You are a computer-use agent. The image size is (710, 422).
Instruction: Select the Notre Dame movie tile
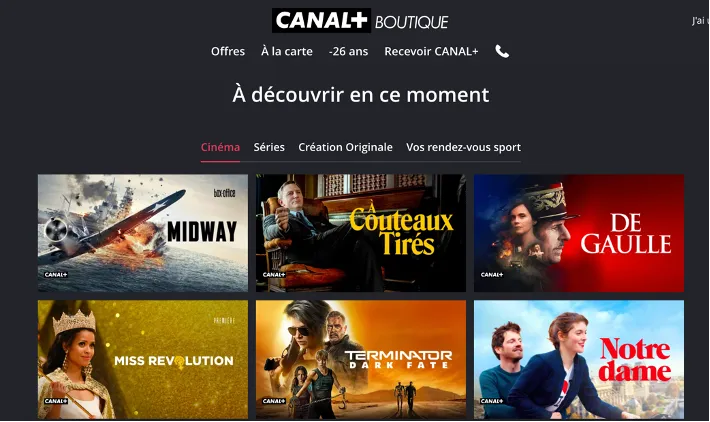(579, 359)
